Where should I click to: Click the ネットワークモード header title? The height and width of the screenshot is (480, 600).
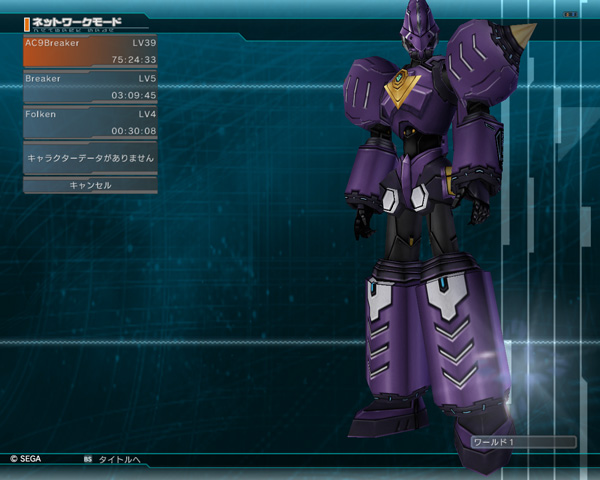point(77,22)
